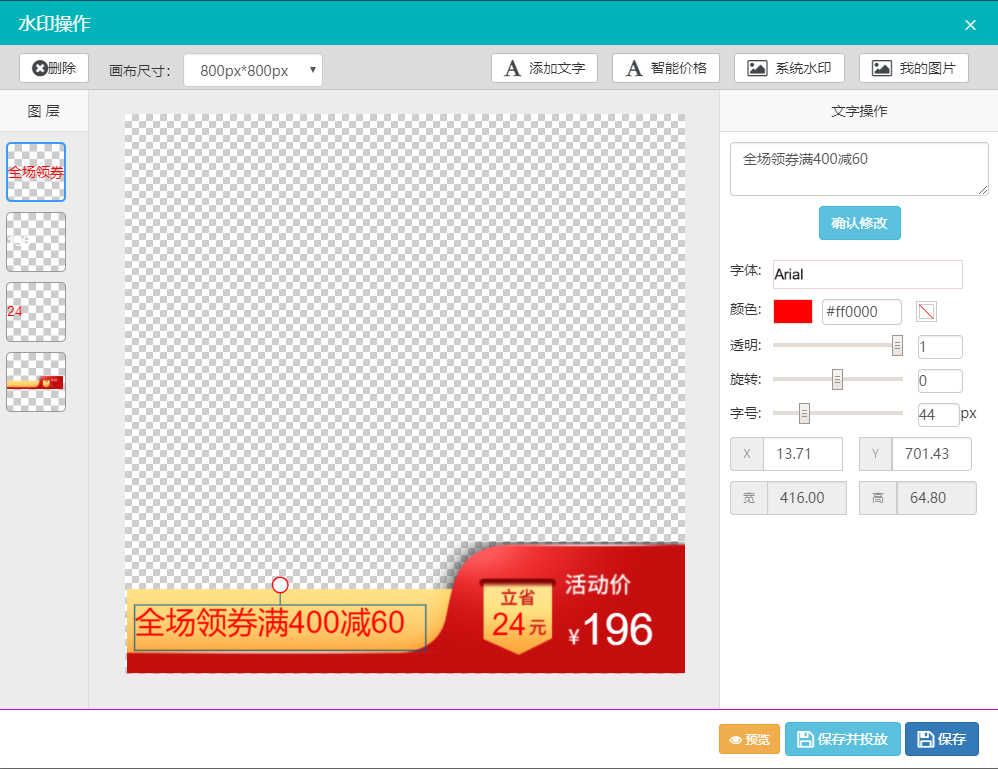Viewport: 998px width, 769px height.
Task: Click the font size 44 input field
Action: point(938,414)
